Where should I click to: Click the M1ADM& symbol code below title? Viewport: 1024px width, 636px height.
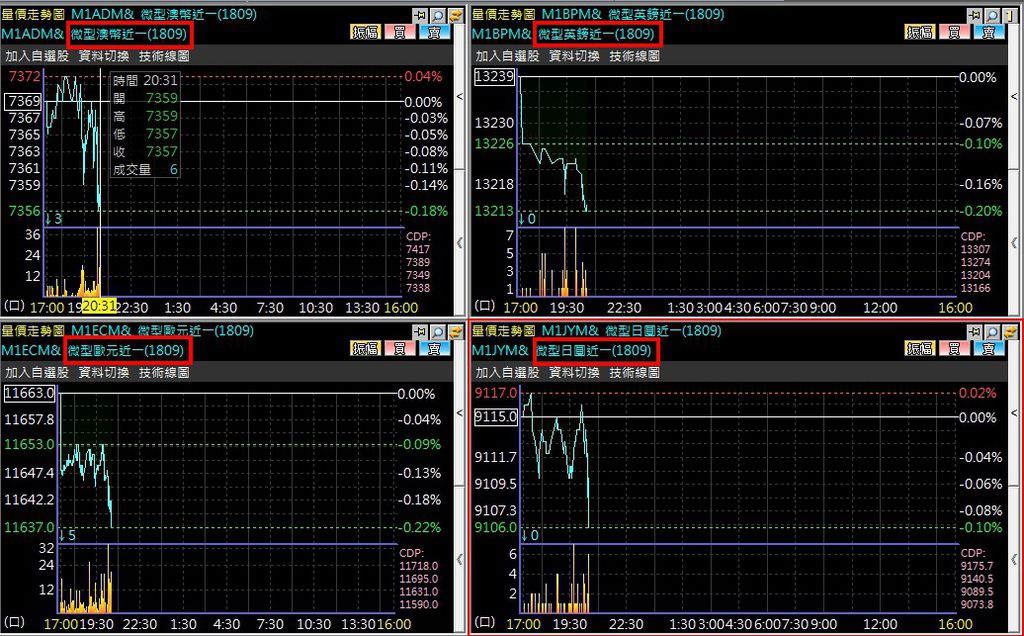pos(33,33)
